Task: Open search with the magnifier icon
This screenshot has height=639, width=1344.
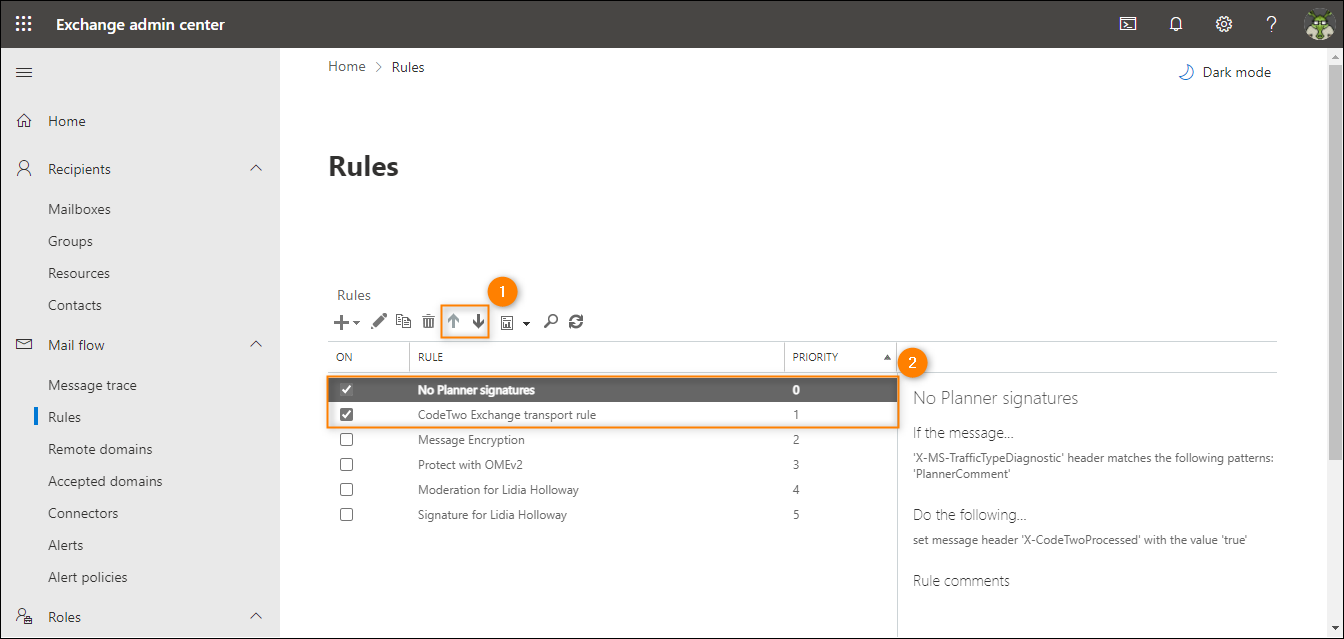Action: 551,322
